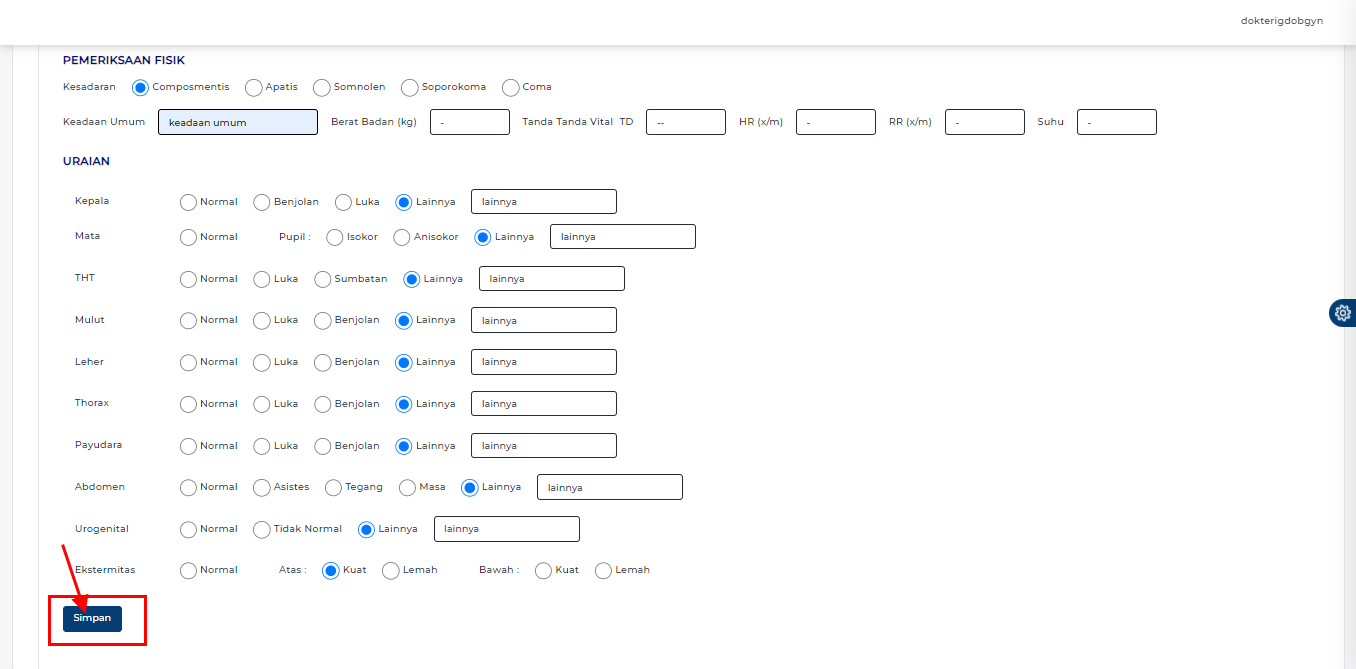
Task: Select Luka for Mulut
Action: (260, 319)
